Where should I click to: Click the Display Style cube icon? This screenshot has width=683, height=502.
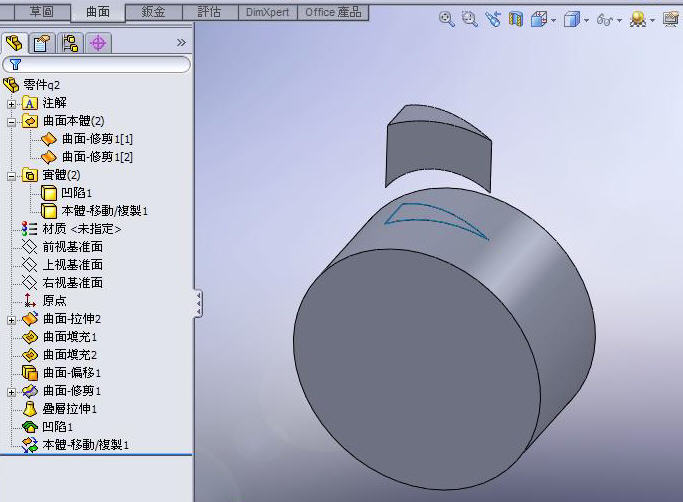[571, 19]
